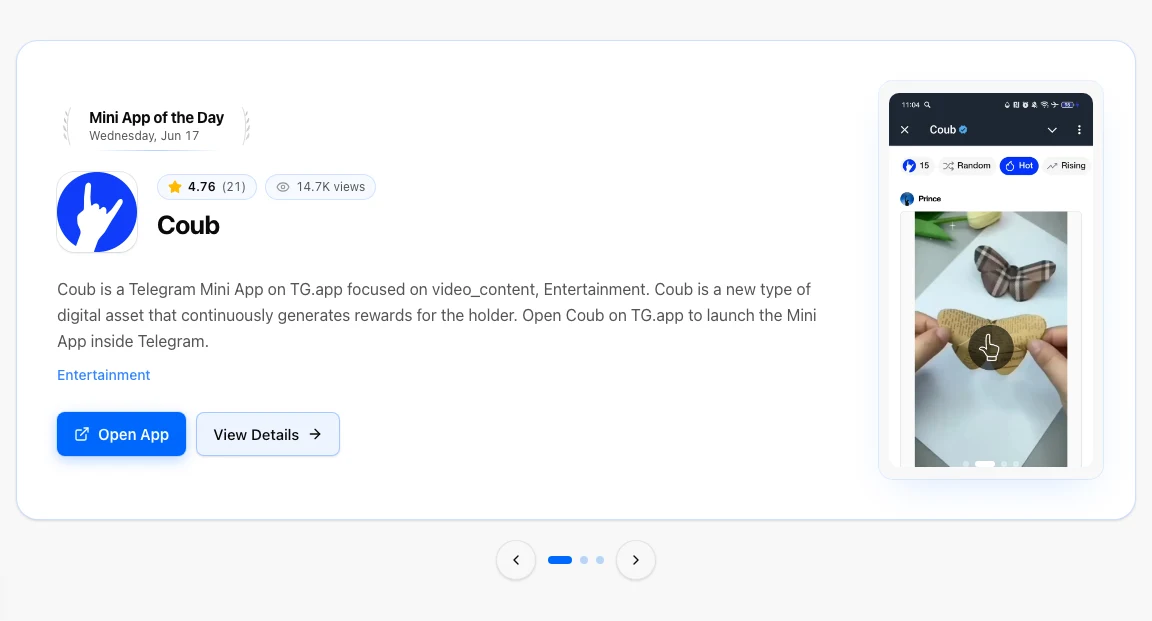Click the close X in screenshot header
This screenshot has width=1152, height=621.
[x=904, y=130]
